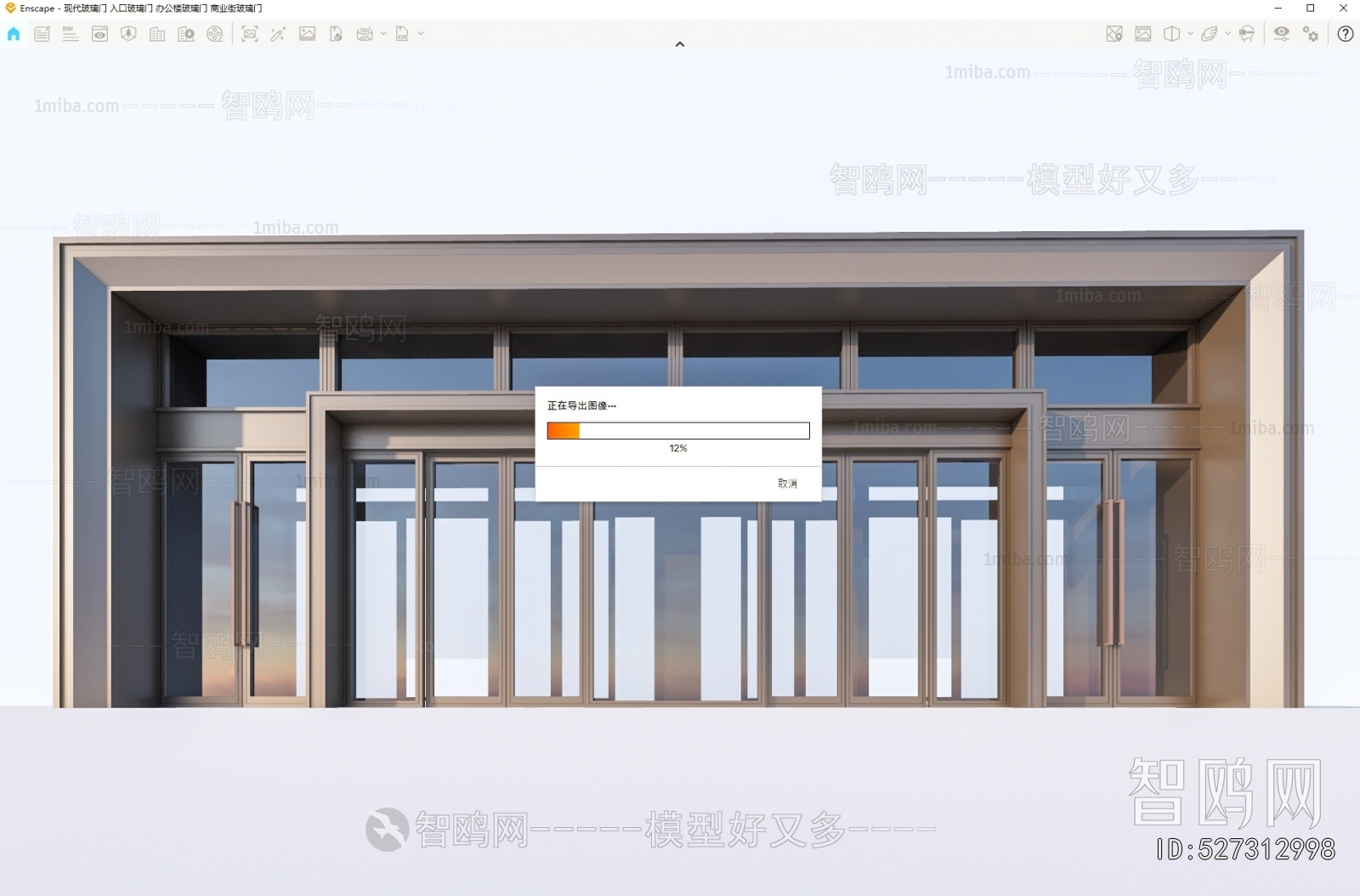The height and width of the screenshot is (896, 1360).
Task: Open the site context map tool
Action: click(1113, 34)
